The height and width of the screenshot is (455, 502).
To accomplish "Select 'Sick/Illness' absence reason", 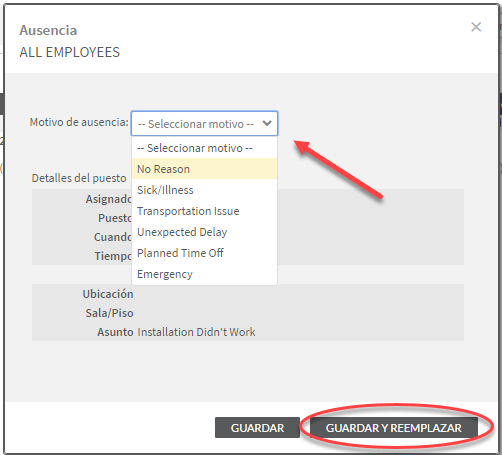I will (204, 190).
